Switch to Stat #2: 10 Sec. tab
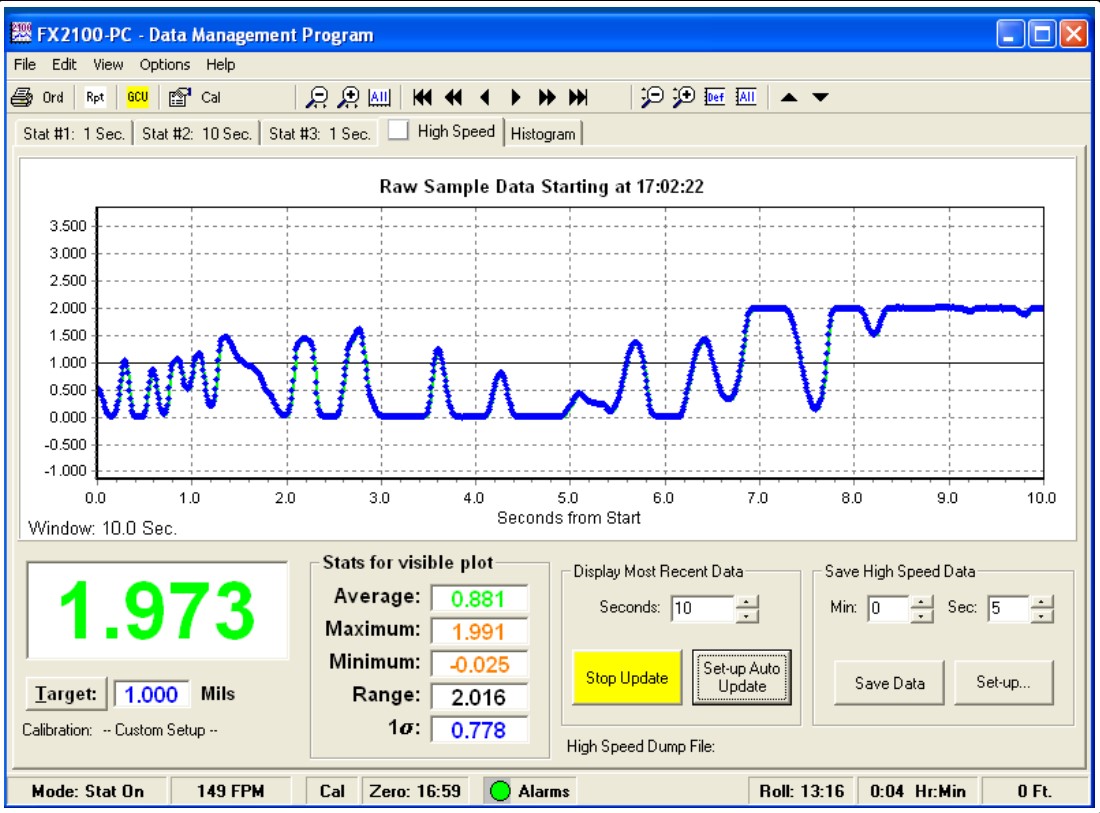The width and height of the screenshot is (1100, 813). 196,134
